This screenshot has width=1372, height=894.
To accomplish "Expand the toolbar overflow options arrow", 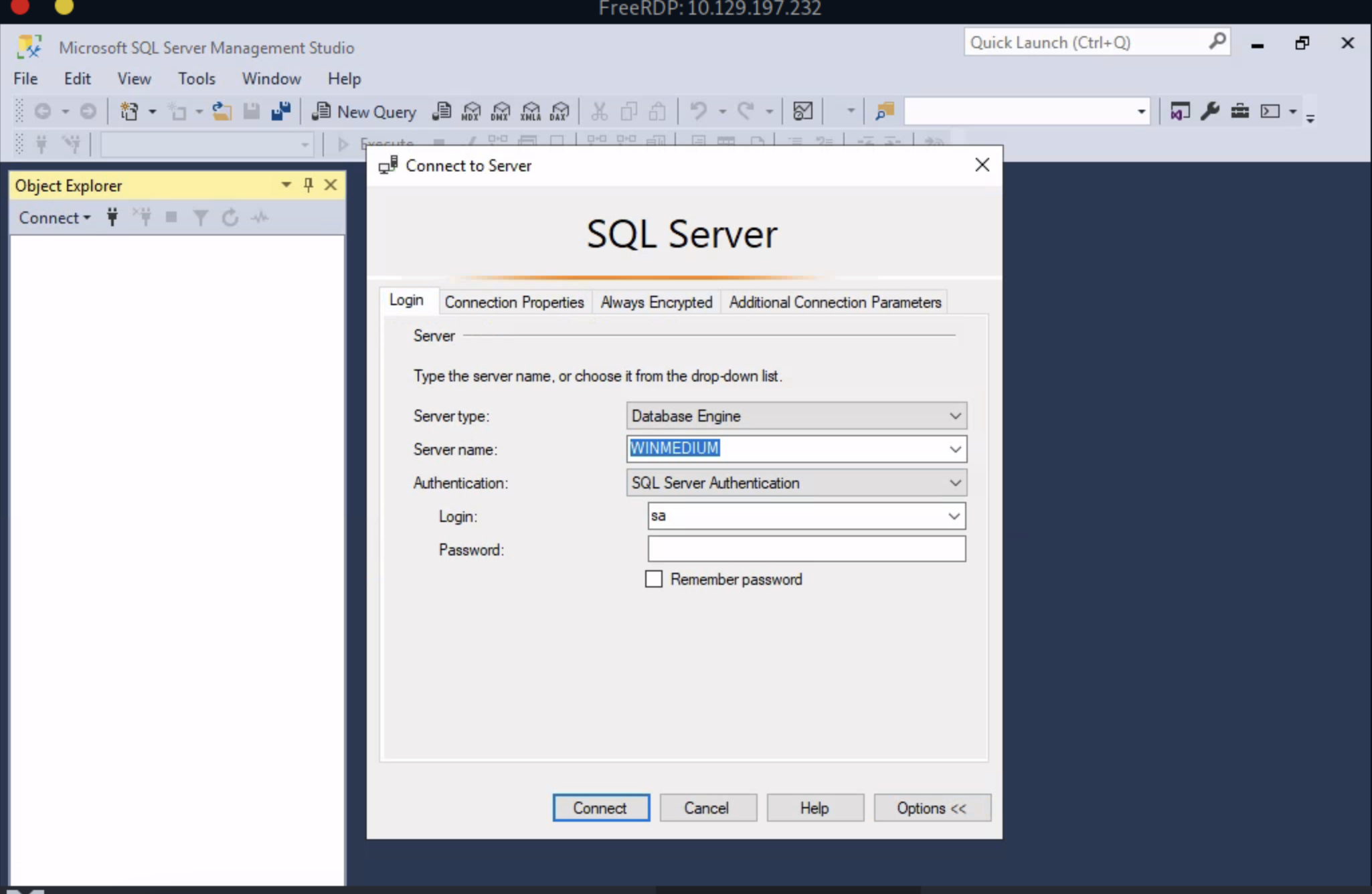I will (1310, 118).
